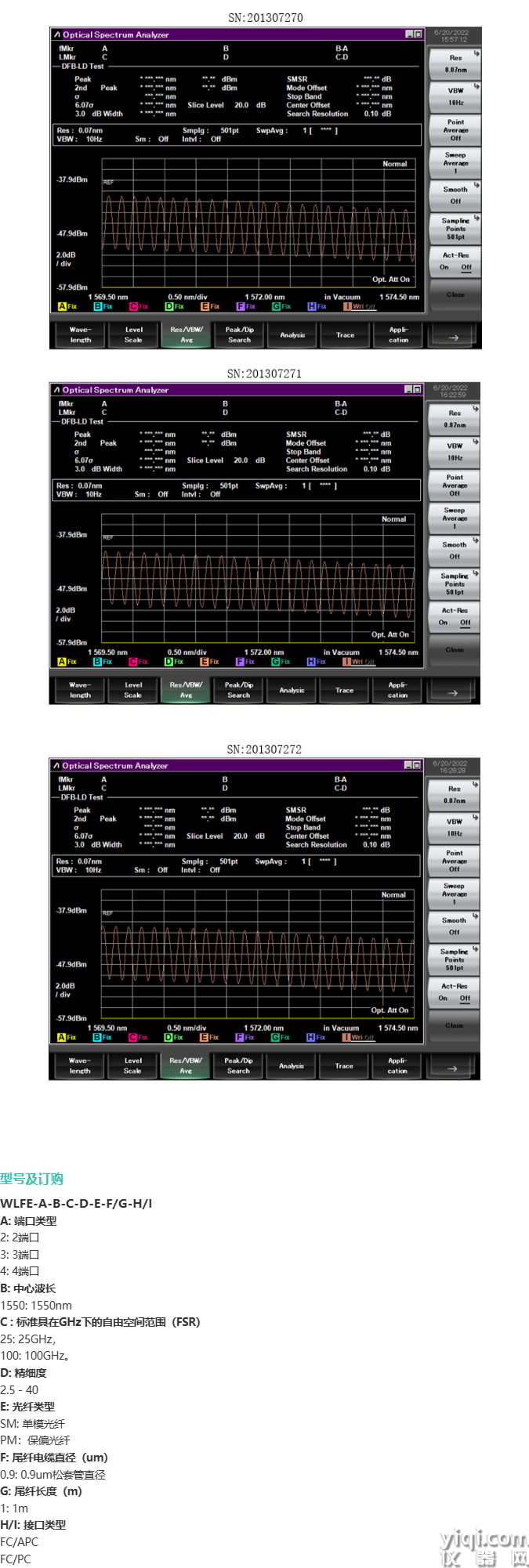Open Sampling Points 501pt in SN:201307270 analyzer

455,229
